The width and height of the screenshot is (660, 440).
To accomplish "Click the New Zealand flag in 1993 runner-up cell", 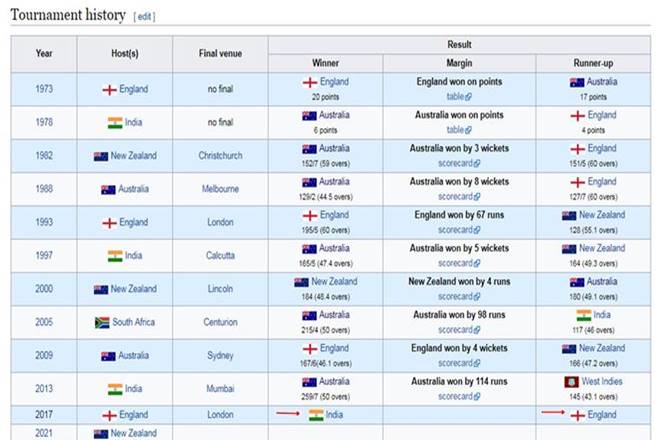I will 569,216.
